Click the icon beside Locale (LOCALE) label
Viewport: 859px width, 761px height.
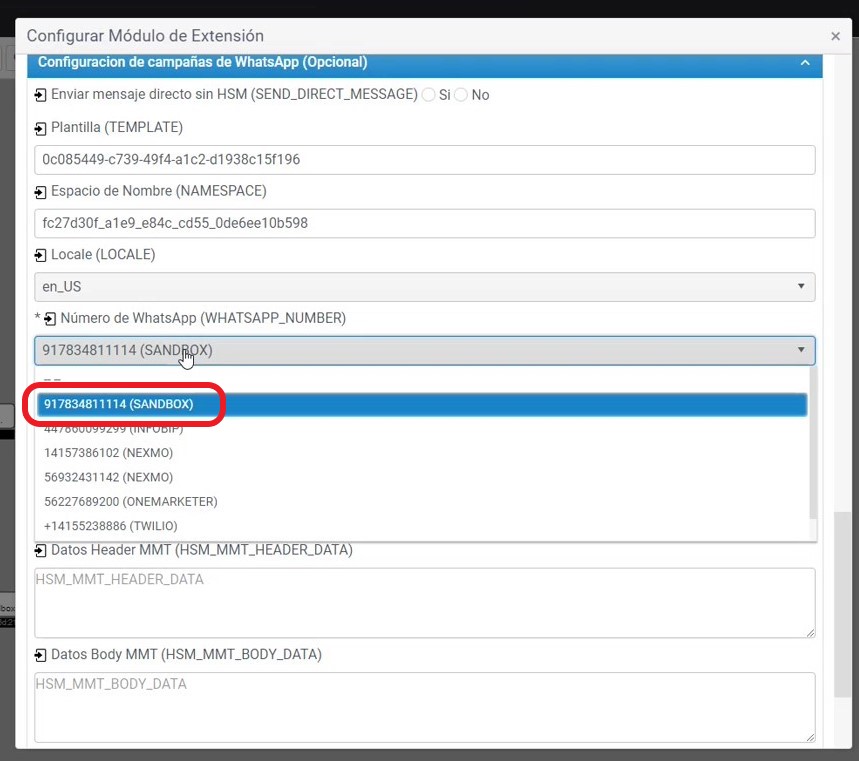tap(40, 255)
